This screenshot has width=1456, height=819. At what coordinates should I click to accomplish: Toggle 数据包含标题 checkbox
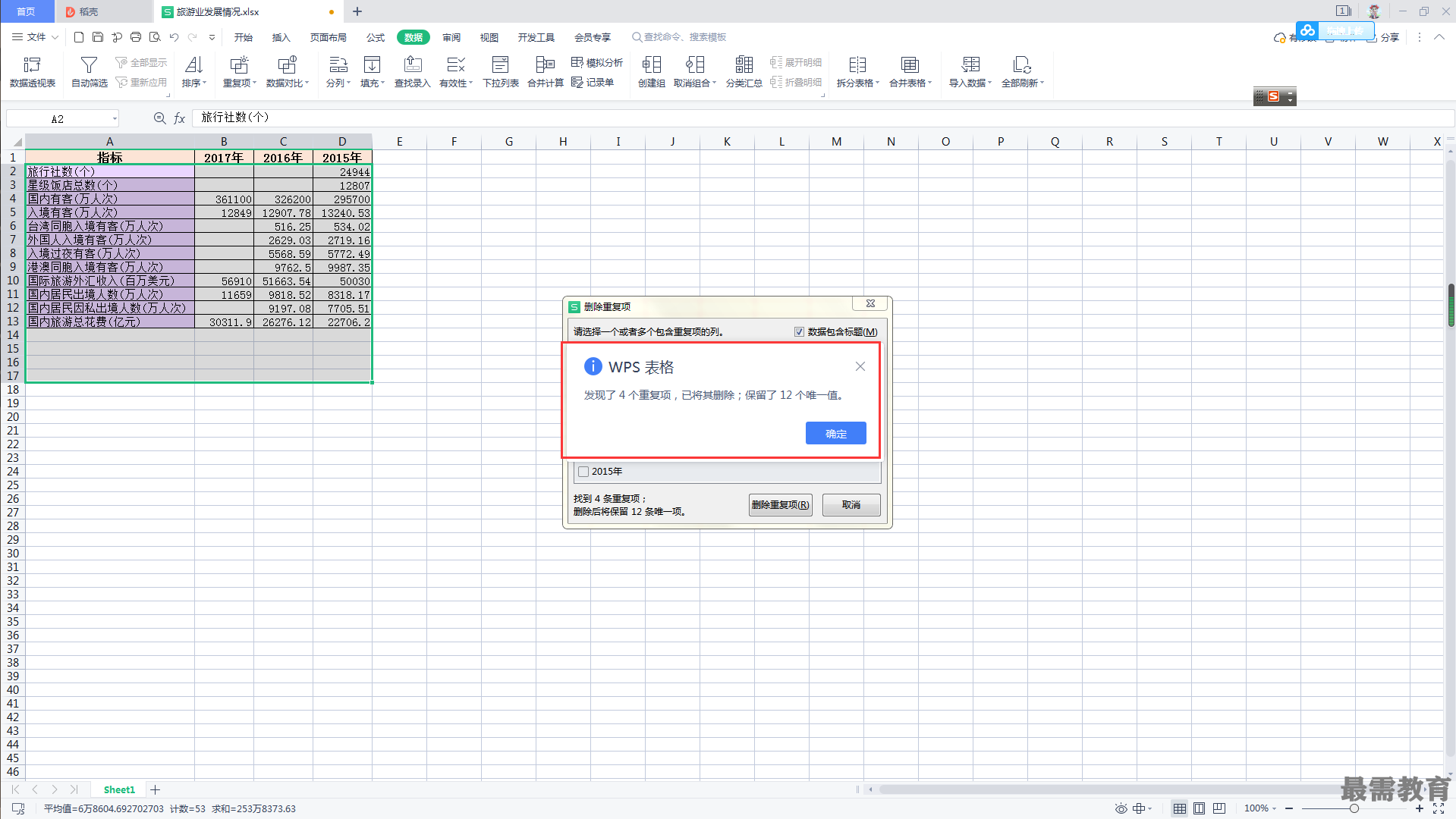pos(799,332)
